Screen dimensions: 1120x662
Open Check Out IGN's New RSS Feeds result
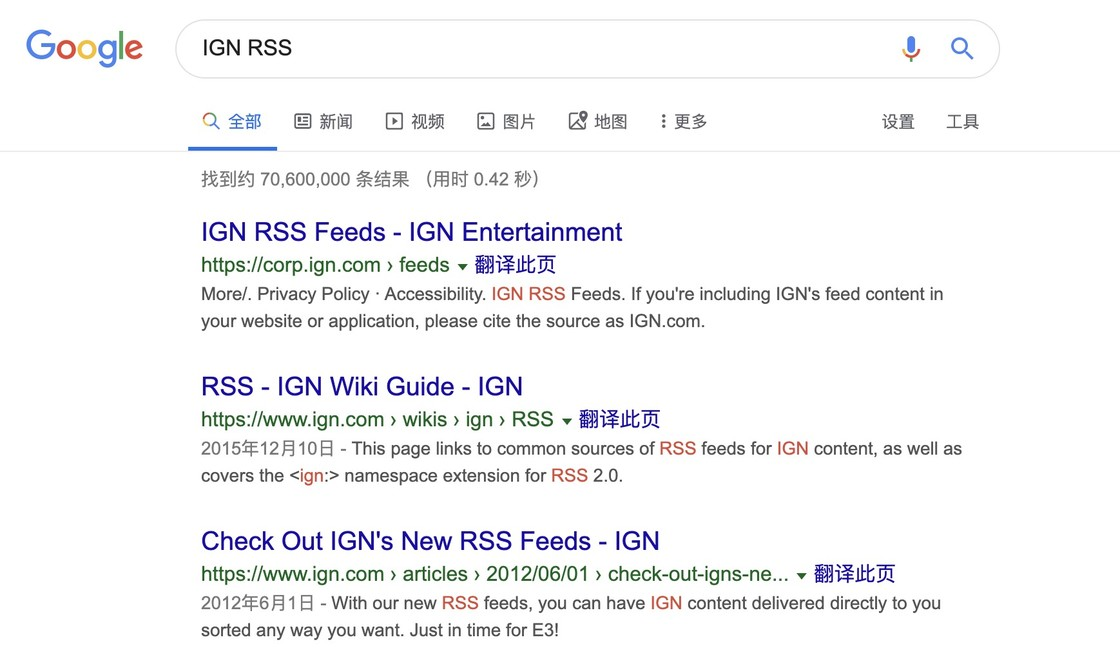(430, 541)
